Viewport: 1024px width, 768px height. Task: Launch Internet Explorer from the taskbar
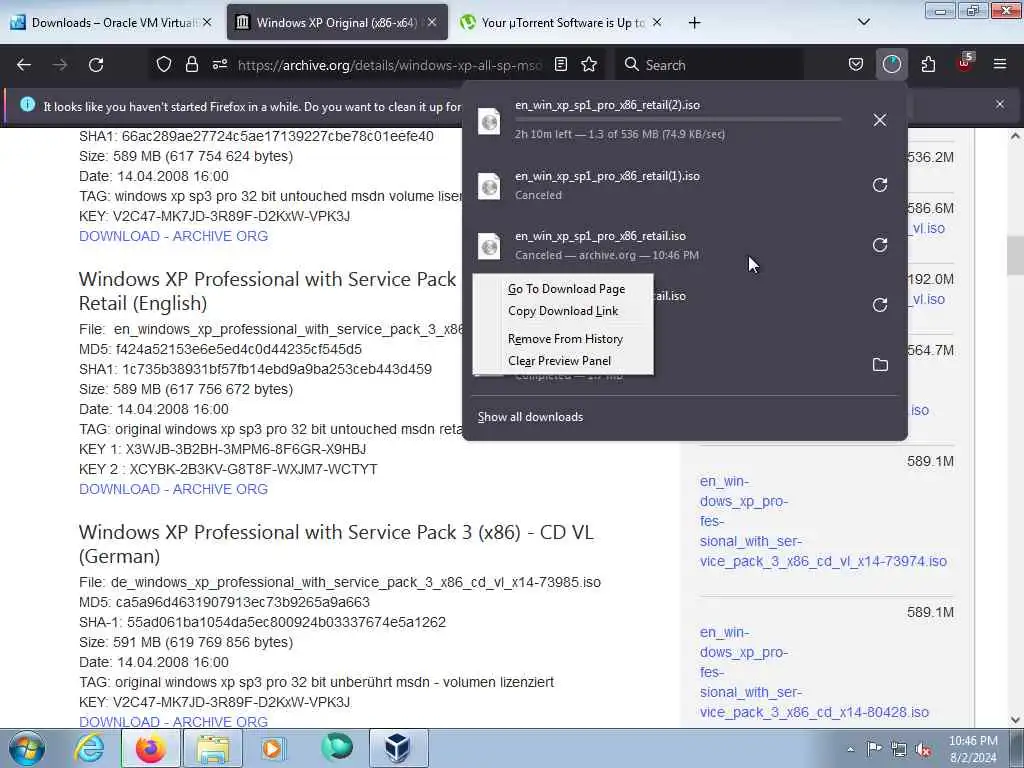tap(89, 748)
